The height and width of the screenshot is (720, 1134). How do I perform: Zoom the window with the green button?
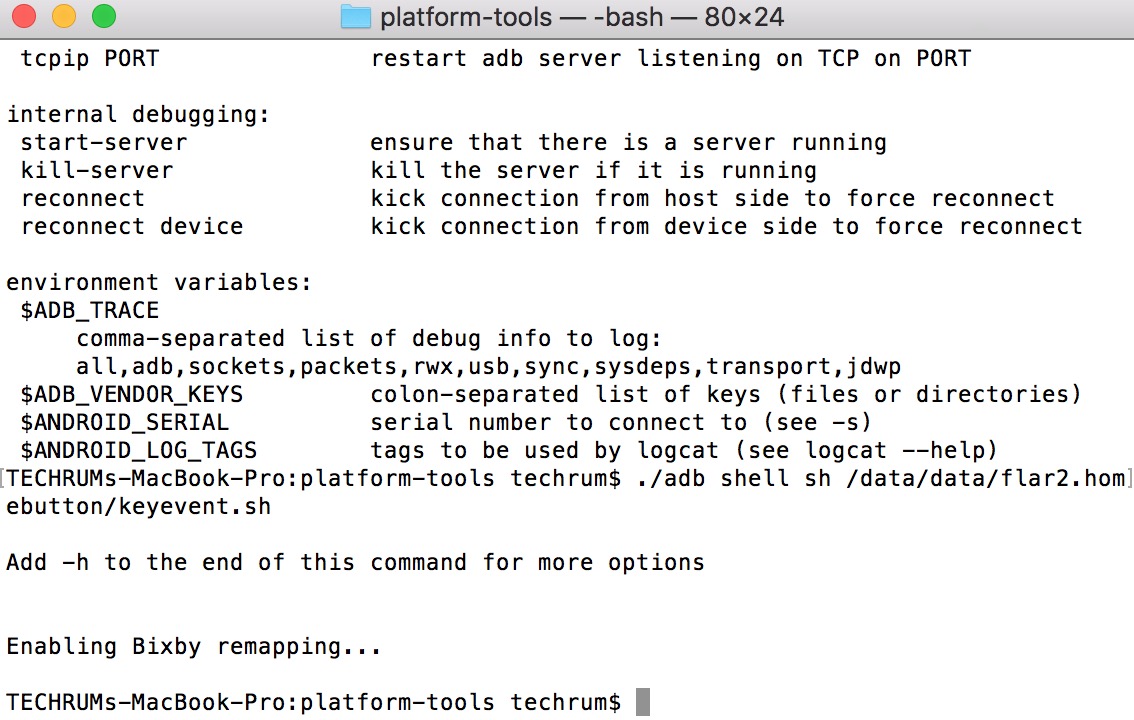pos(103,17)
